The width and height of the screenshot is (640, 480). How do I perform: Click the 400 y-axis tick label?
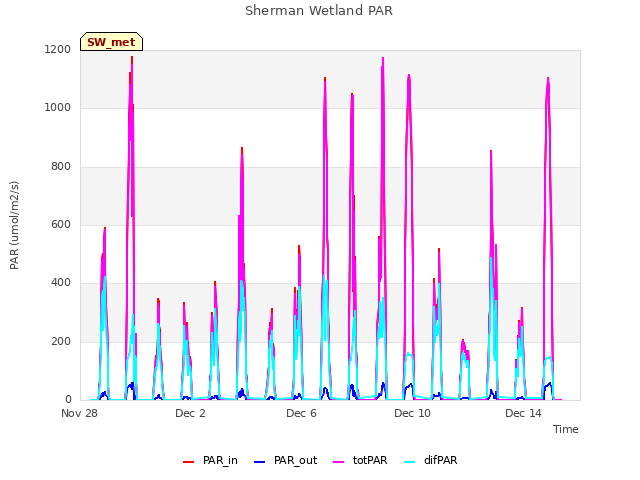click(x=61, y=283)
